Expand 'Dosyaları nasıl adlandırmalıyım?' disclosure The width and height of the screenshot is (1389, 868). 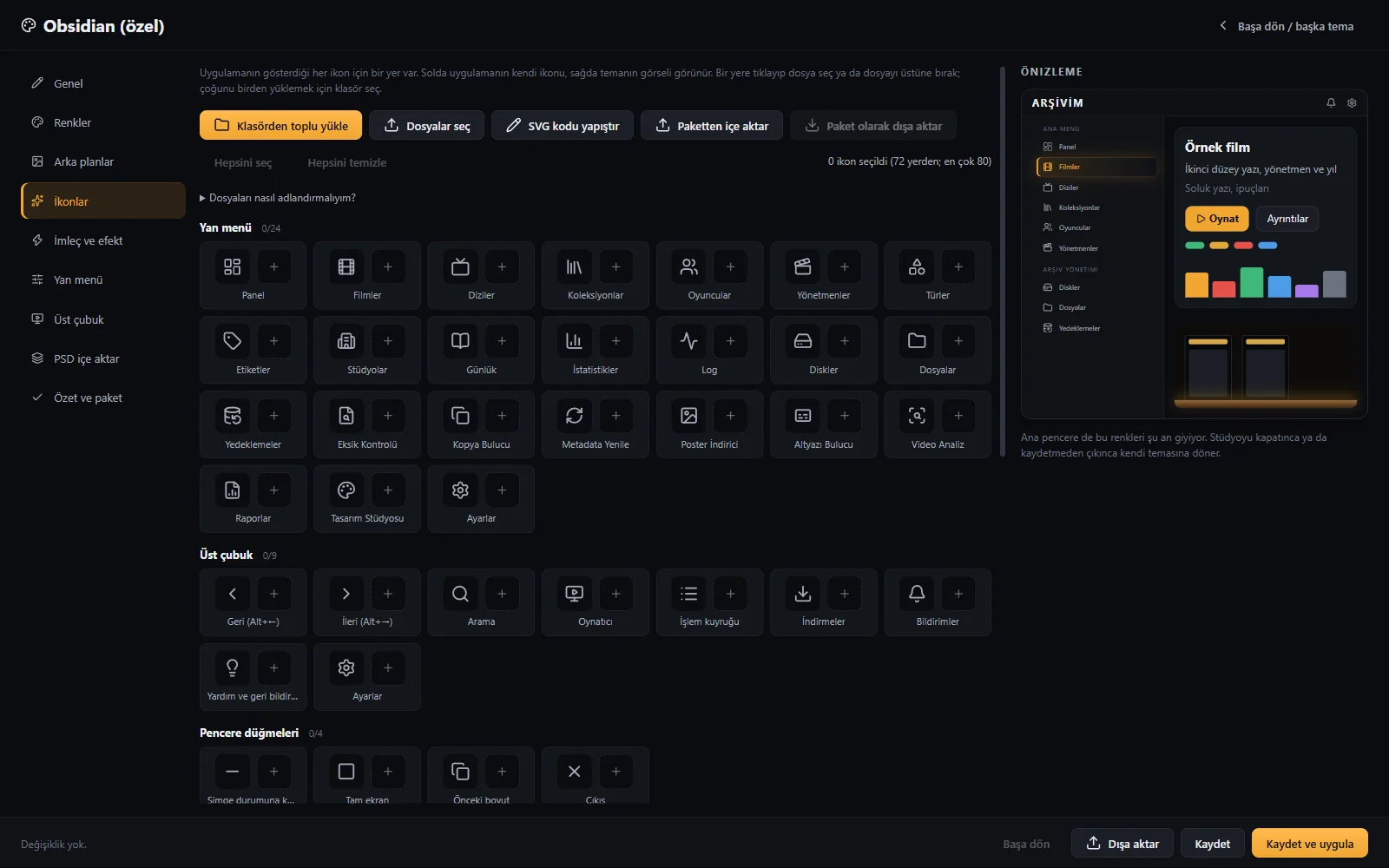[278, 198]
